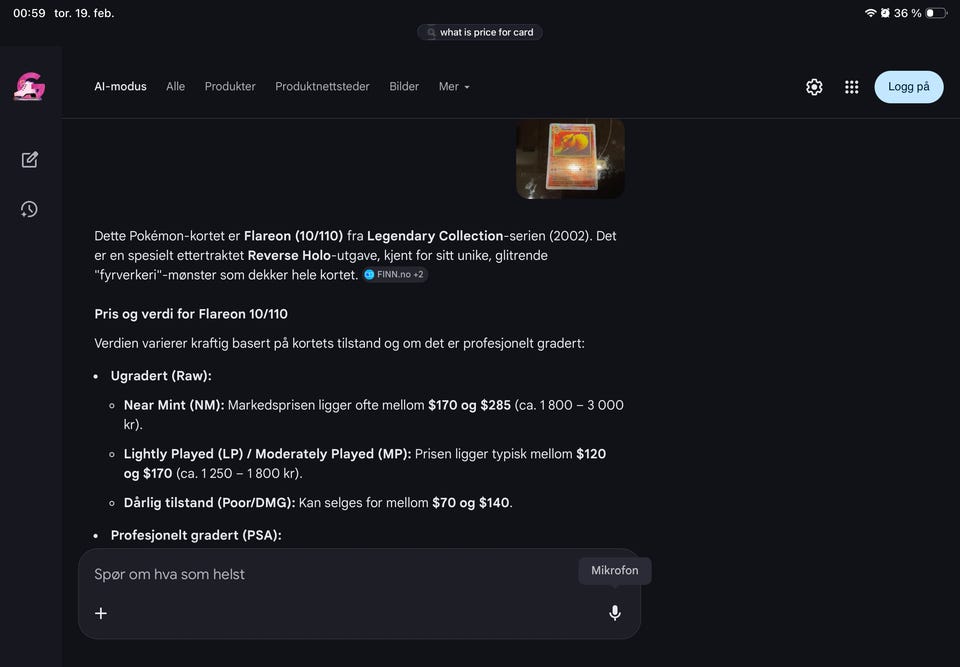The image size is (960, 667).
Task: Click the 'Reverse Holo' bold text
Action: pos(289,255)
